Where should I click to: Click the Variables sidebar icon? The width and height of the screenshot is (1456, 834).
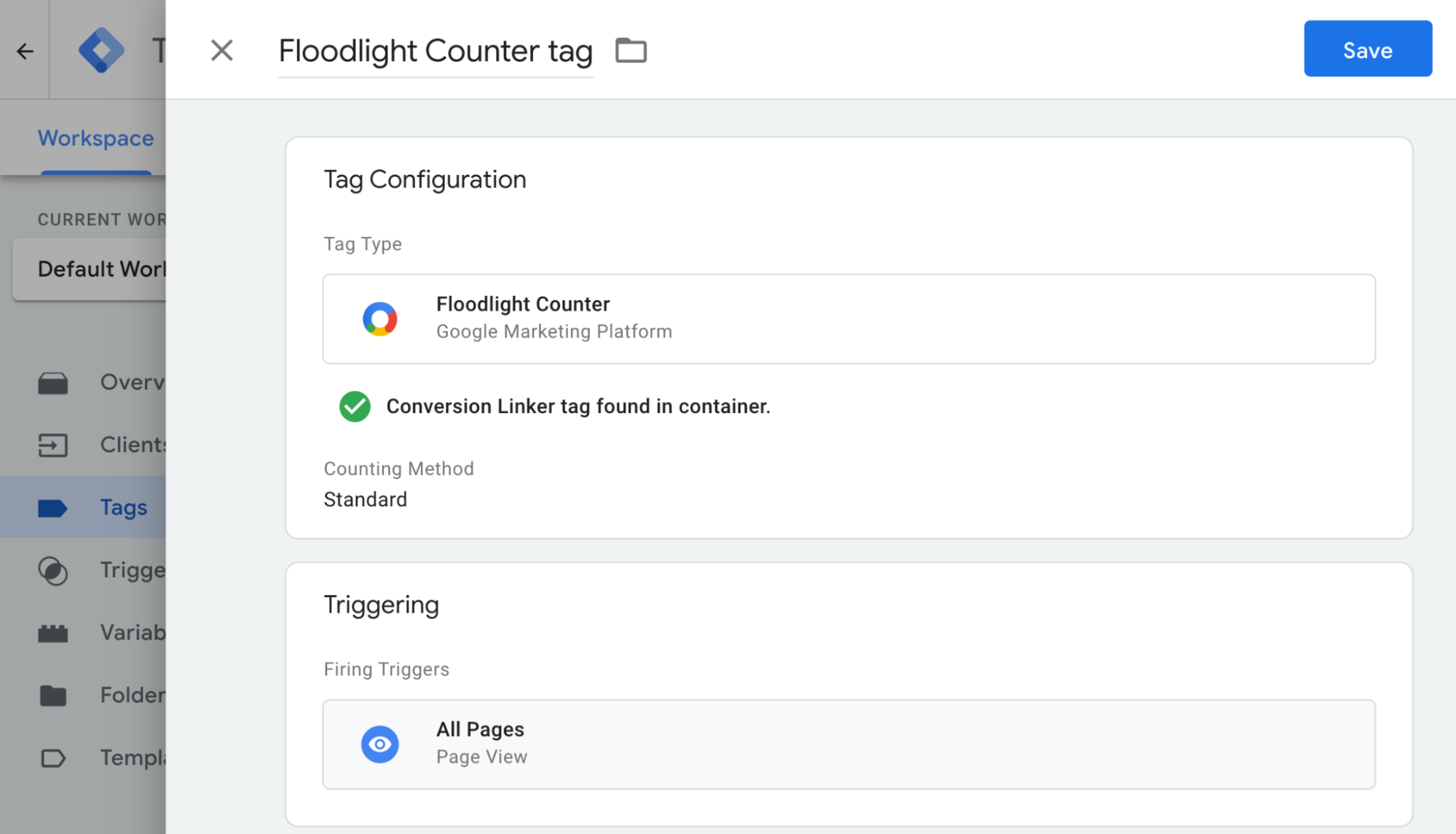point(53,632)
